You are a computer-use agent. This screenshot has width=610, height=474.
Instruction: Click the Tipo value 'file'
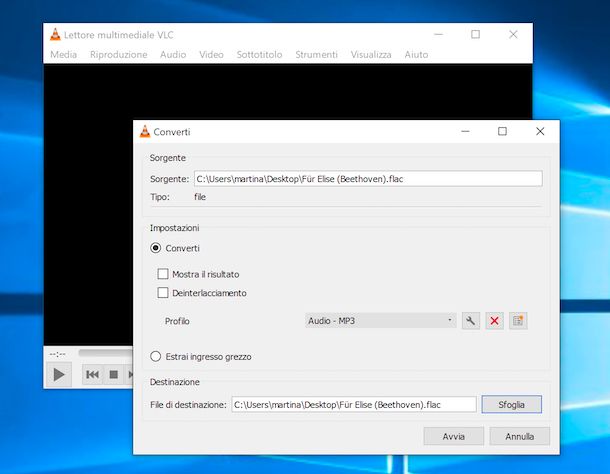click(x=200, y=197)
